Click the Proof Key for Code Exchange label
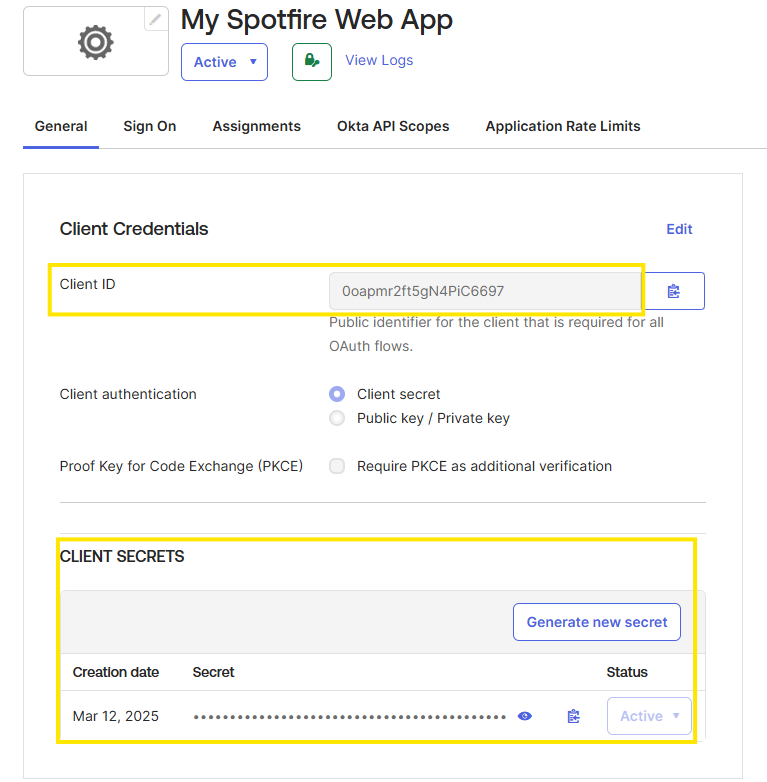Viewport: 767px width, 782px height. pos(182,466)
